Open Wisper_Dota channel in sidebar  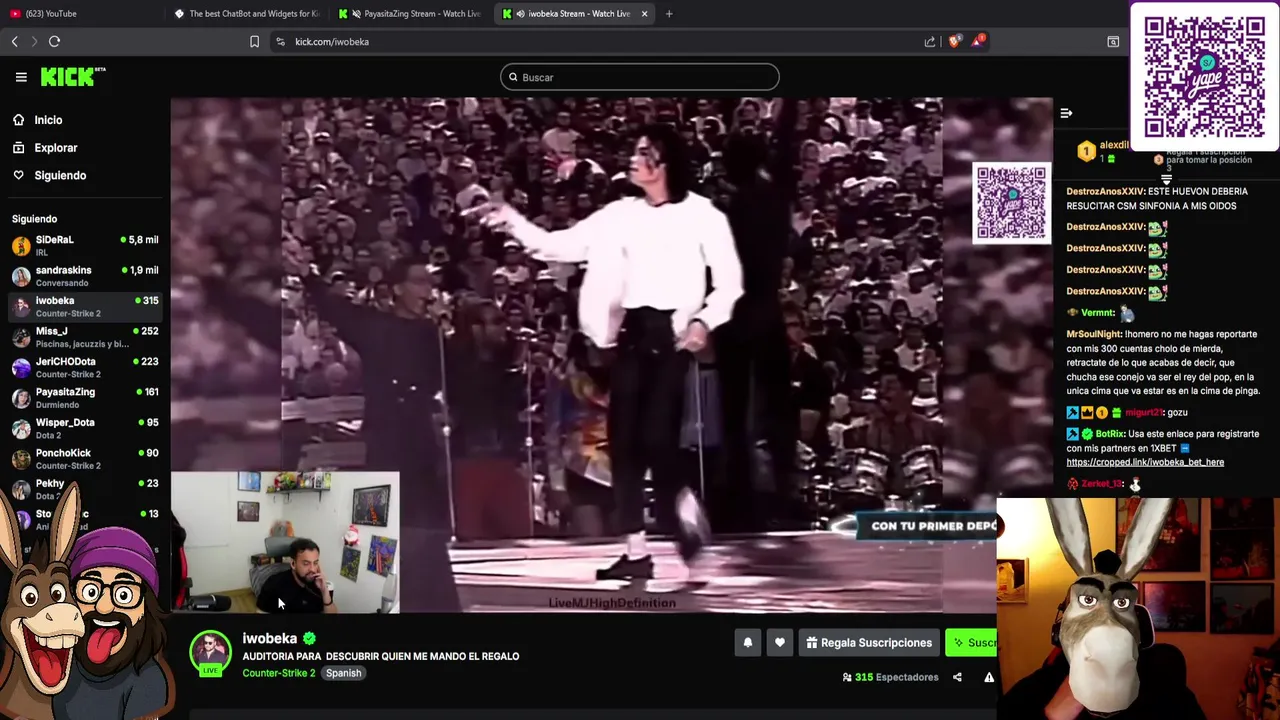click(x=84, y=428)
